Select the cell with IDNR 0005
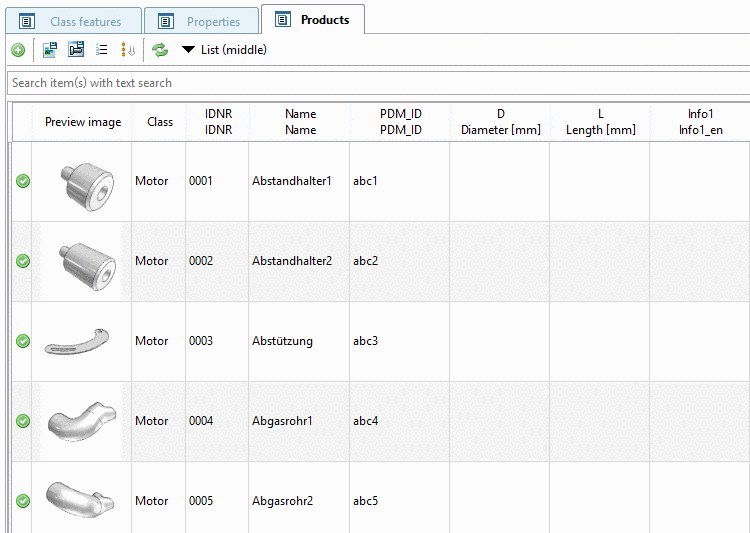 coord(217,498)
